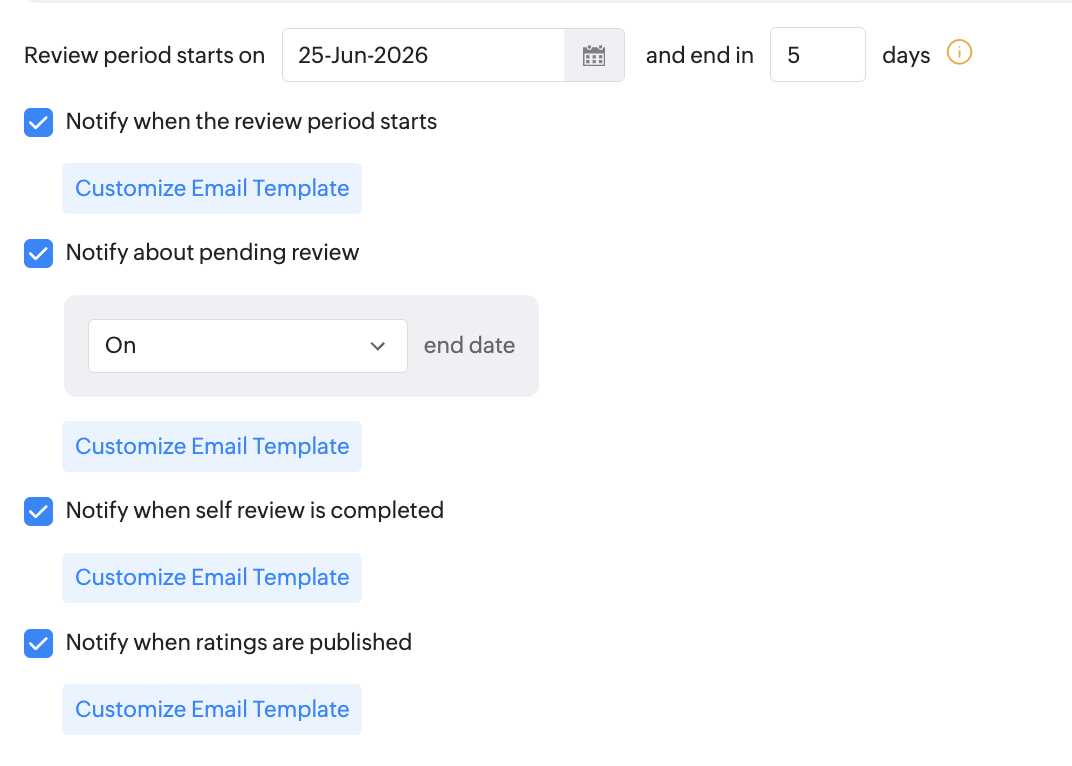Click the 'Review period starts on' label

[x=144, y=56]
